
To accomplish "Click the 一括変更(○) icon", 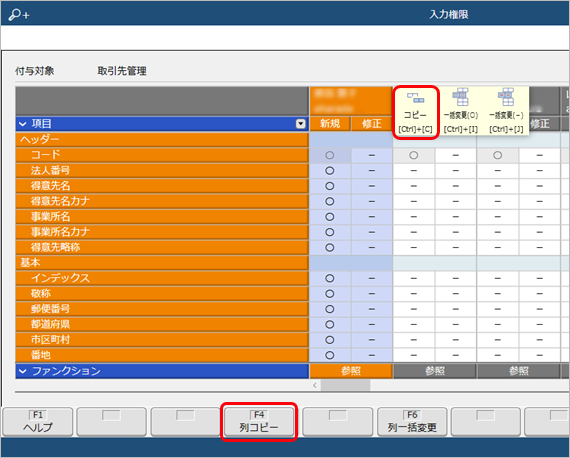I will click(461, 97).
